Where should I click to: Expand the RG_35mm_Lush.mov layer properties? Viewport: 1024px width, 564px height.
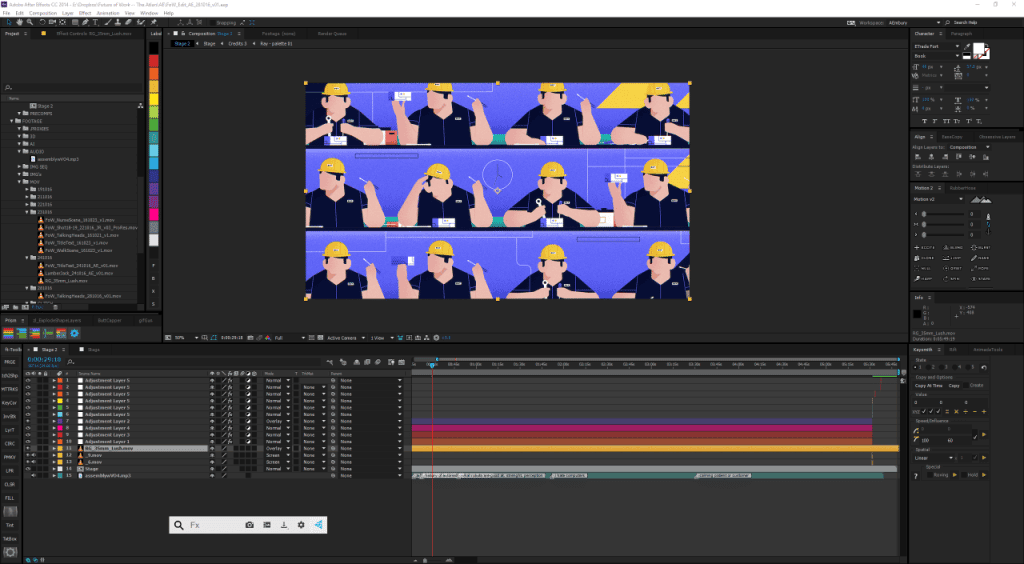(54, 449)
